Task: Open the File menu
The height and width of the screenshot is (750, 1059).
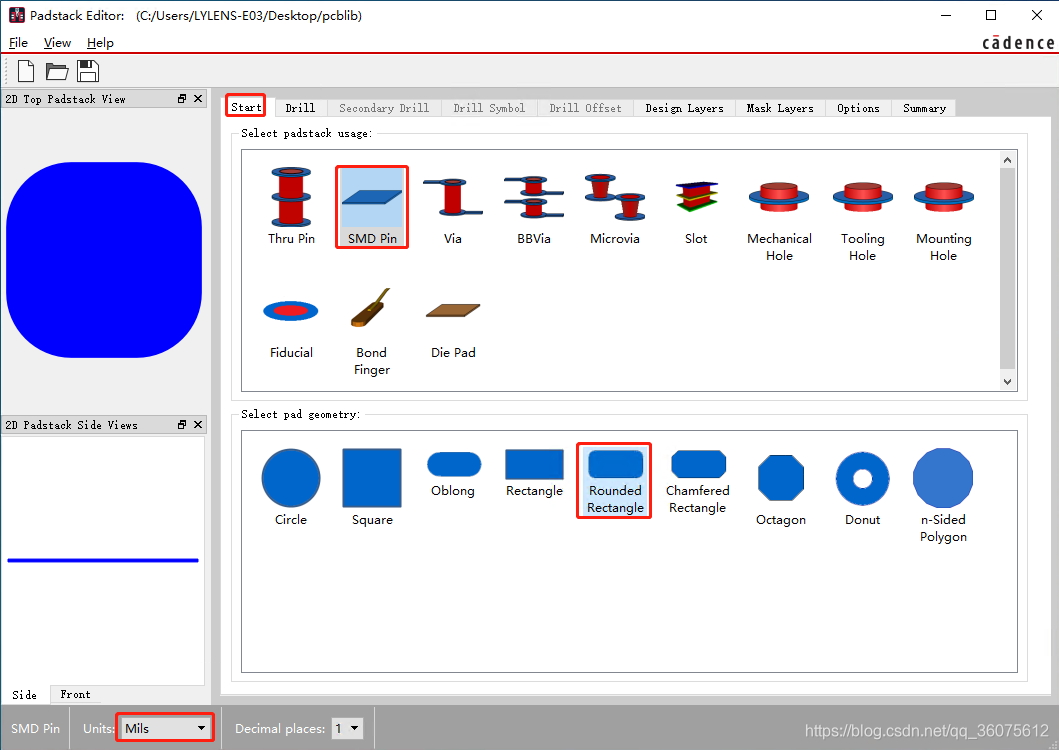Action: pyautogui.click(x=18, y=43)
